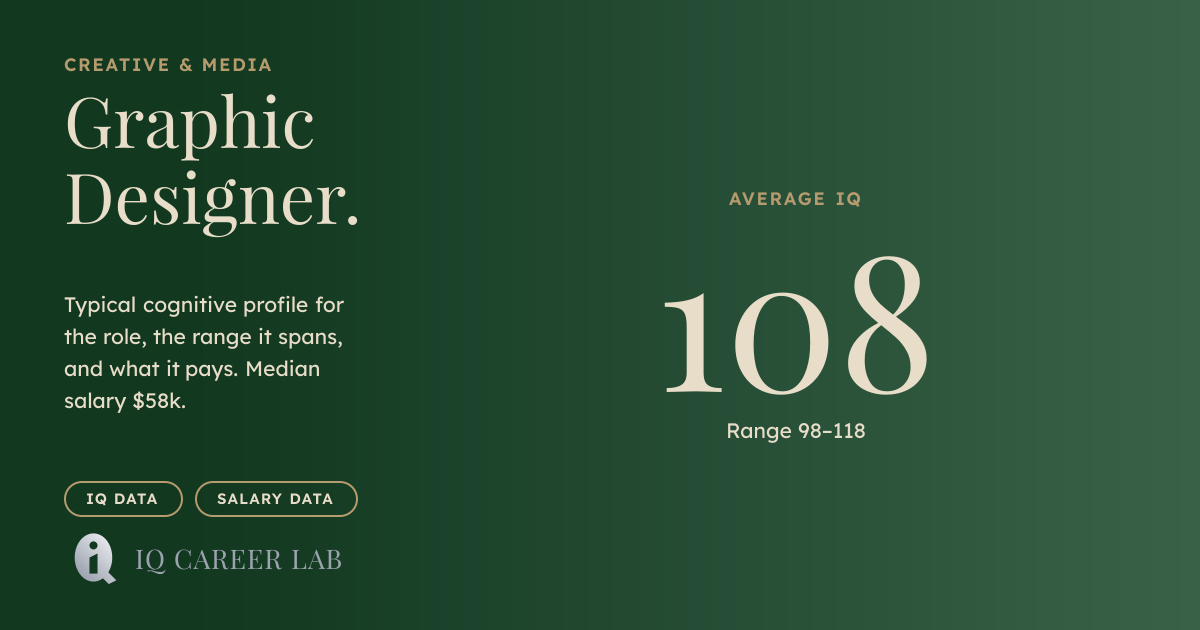Click the CREATIVE & MEDIA category label

click(x=168, y=65)
